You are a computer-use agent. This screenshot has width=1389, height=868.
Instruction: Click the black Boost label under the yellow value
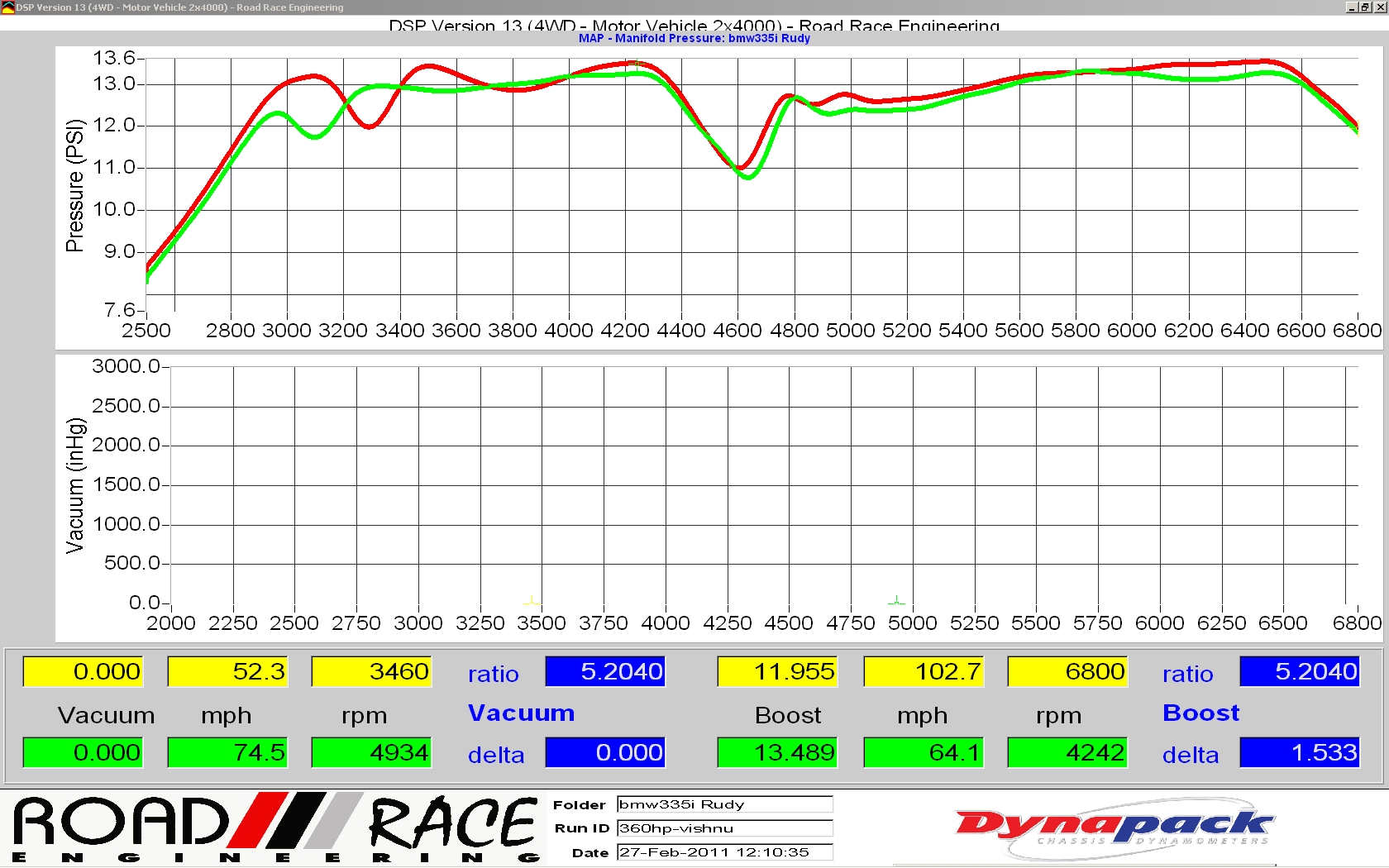788,716
